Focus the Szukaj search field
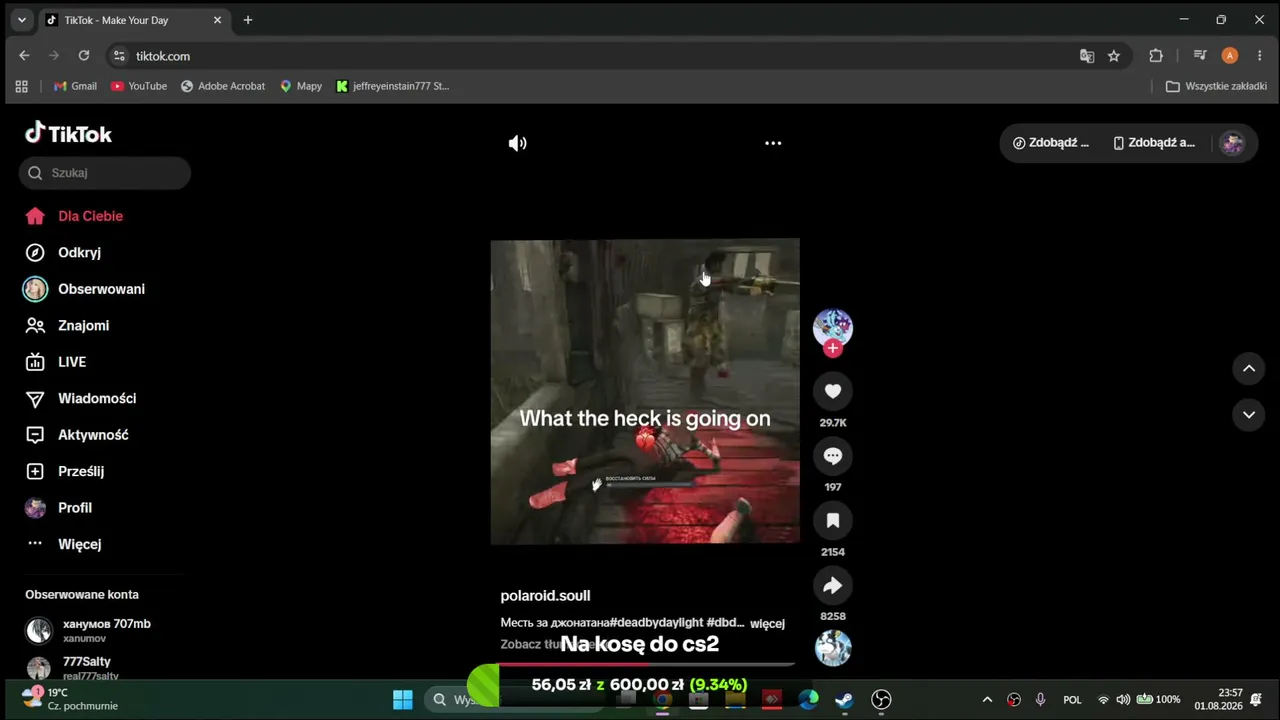The image size is (1280, 720). (x=105, y=173)
